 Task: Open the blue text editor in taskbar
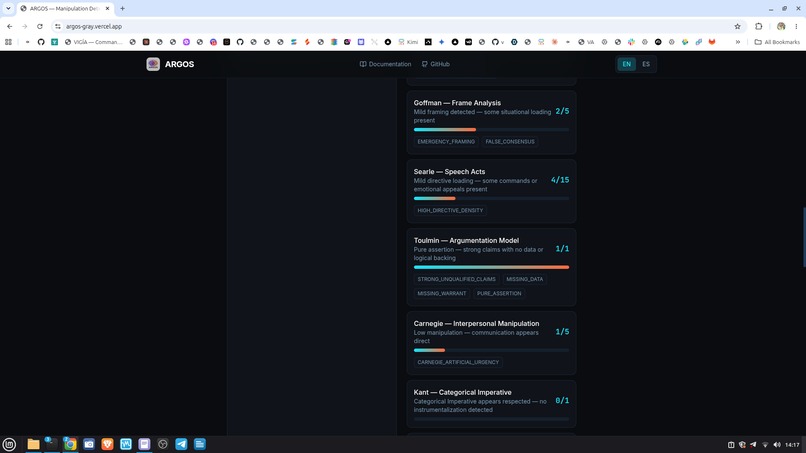click(199, 444)
